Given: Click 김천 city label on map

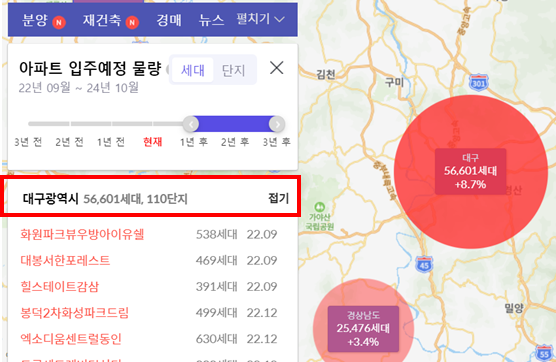Looking at the screenshot, I should pyautogui.click(x=326, y=74).
